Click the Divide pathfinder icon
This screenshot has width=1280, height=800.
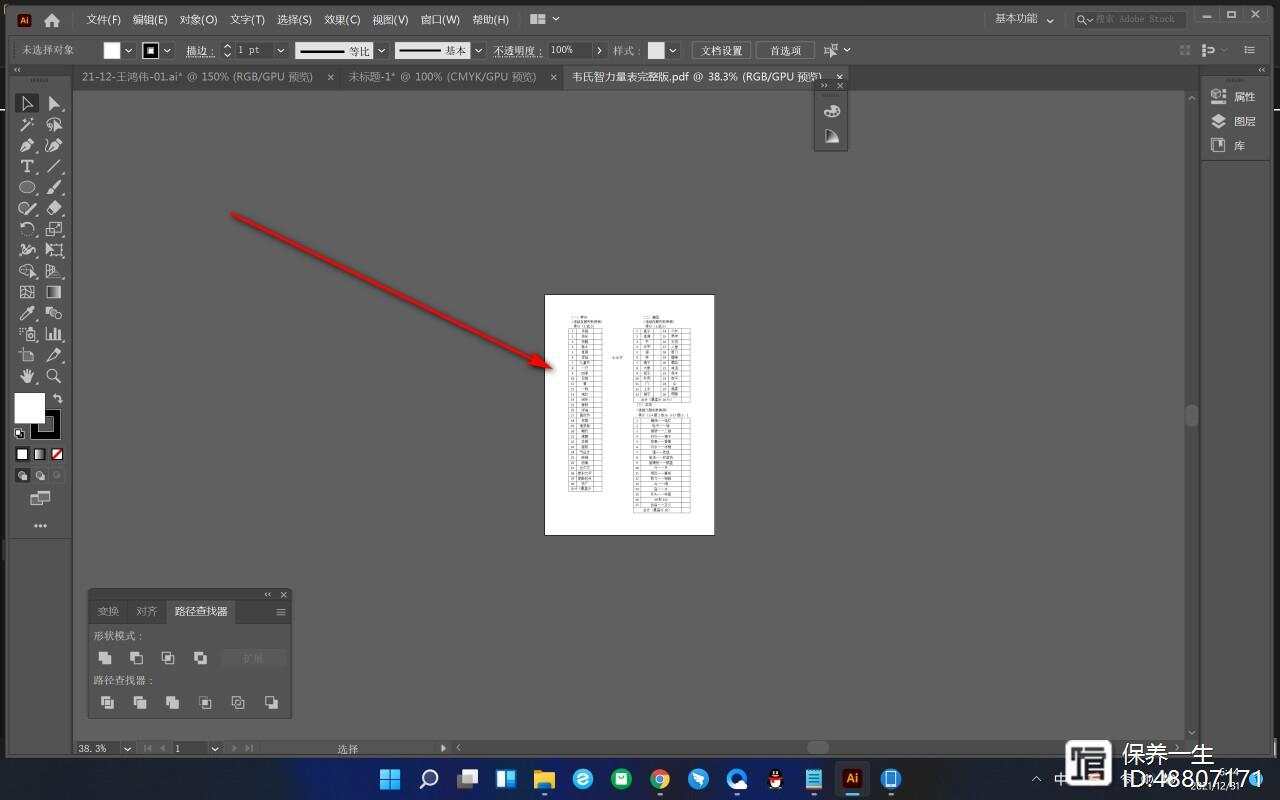click(107, 703)
